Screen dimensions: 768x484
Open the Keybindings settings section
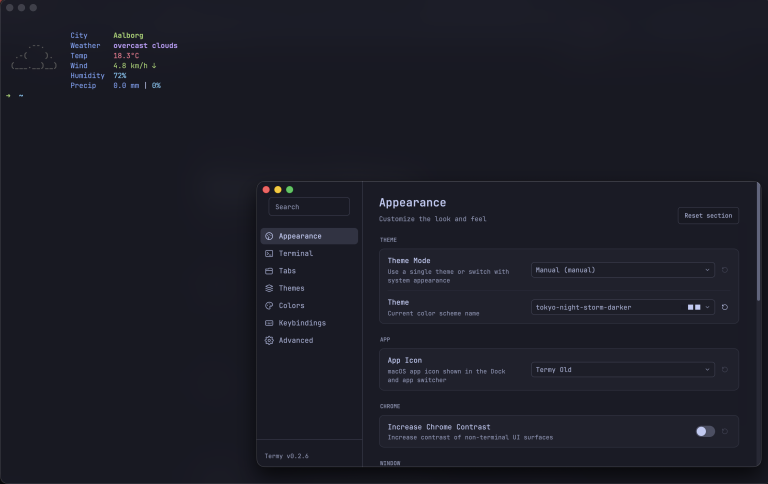(x=309, y=323)
